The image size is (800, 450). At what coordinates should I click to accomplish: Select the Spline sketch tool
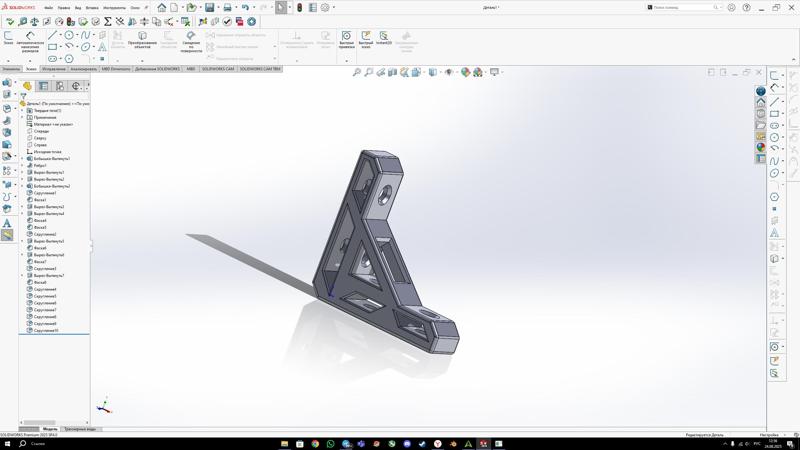(x=85, y=35)
